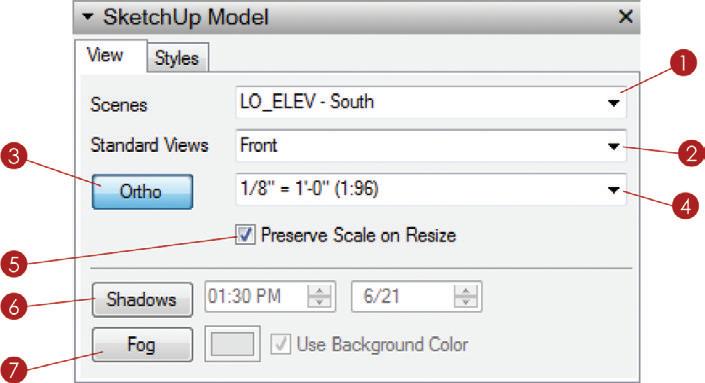Viewport: 705px width, 383px height.
Task: Enable Fog
Action: click(x=142, y=345)
